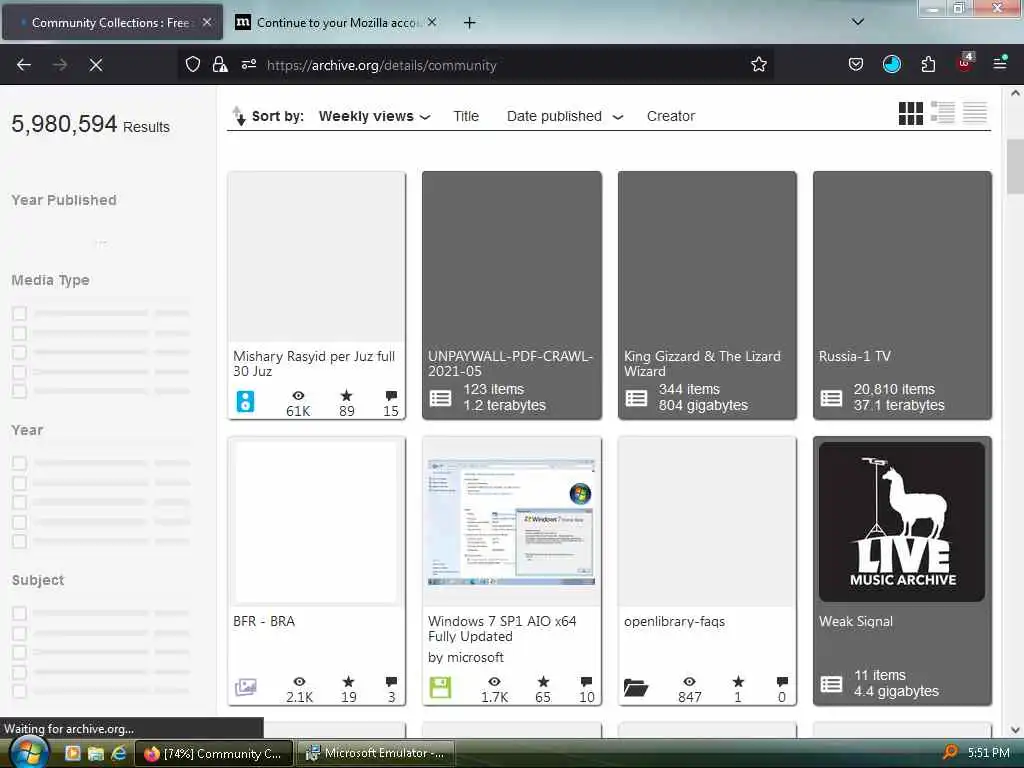Click the software floppy icon on Windows 7 card
The height and width of the screenshot is (768, 1024).
coord(440,687)
